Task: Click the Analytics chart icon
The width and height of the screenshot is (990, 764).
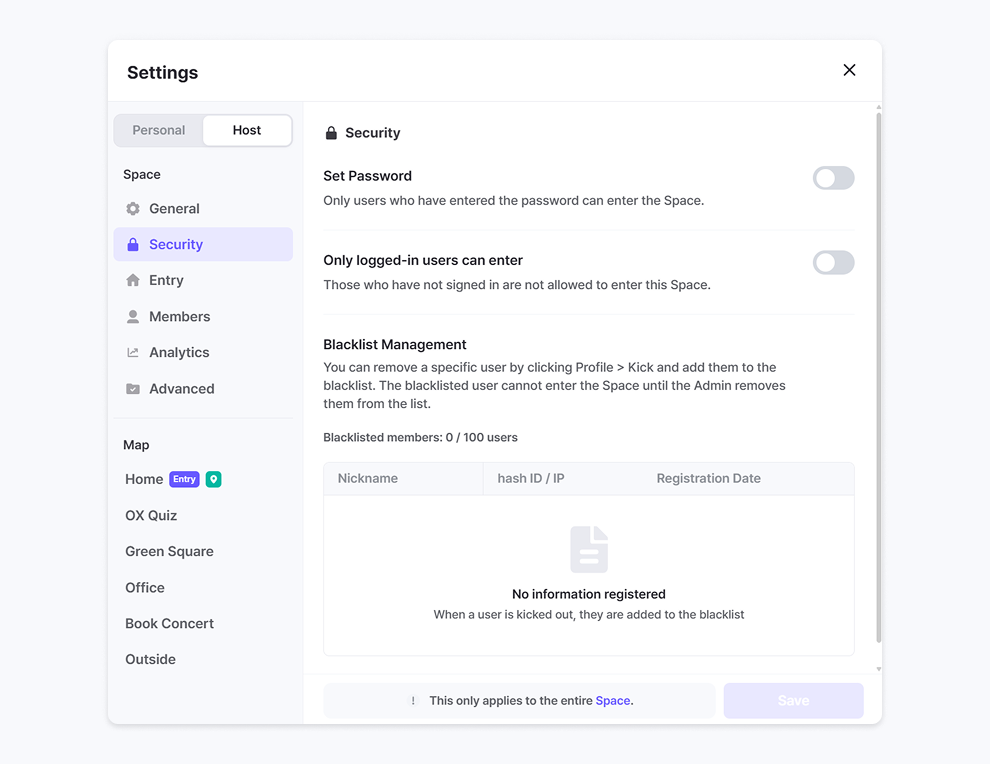Action: 133,353
